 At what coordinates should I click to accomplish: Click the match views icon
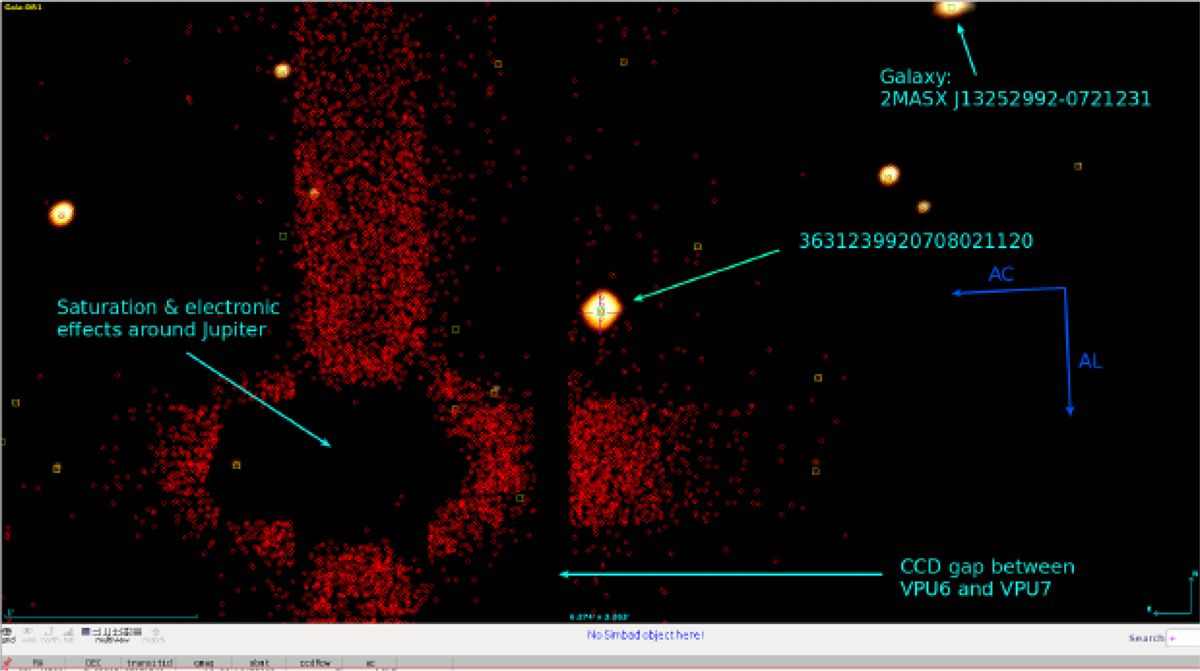coord(154,634)
